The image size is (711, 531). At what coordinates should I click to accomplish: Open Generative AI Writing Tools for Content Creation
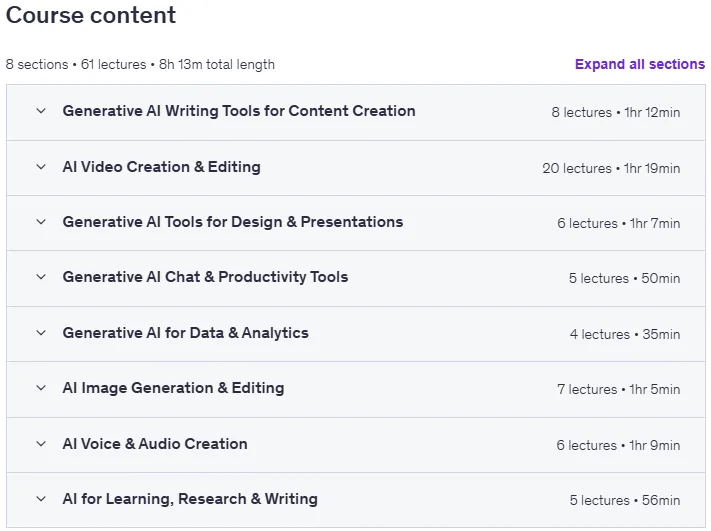(x=239, y=111)
